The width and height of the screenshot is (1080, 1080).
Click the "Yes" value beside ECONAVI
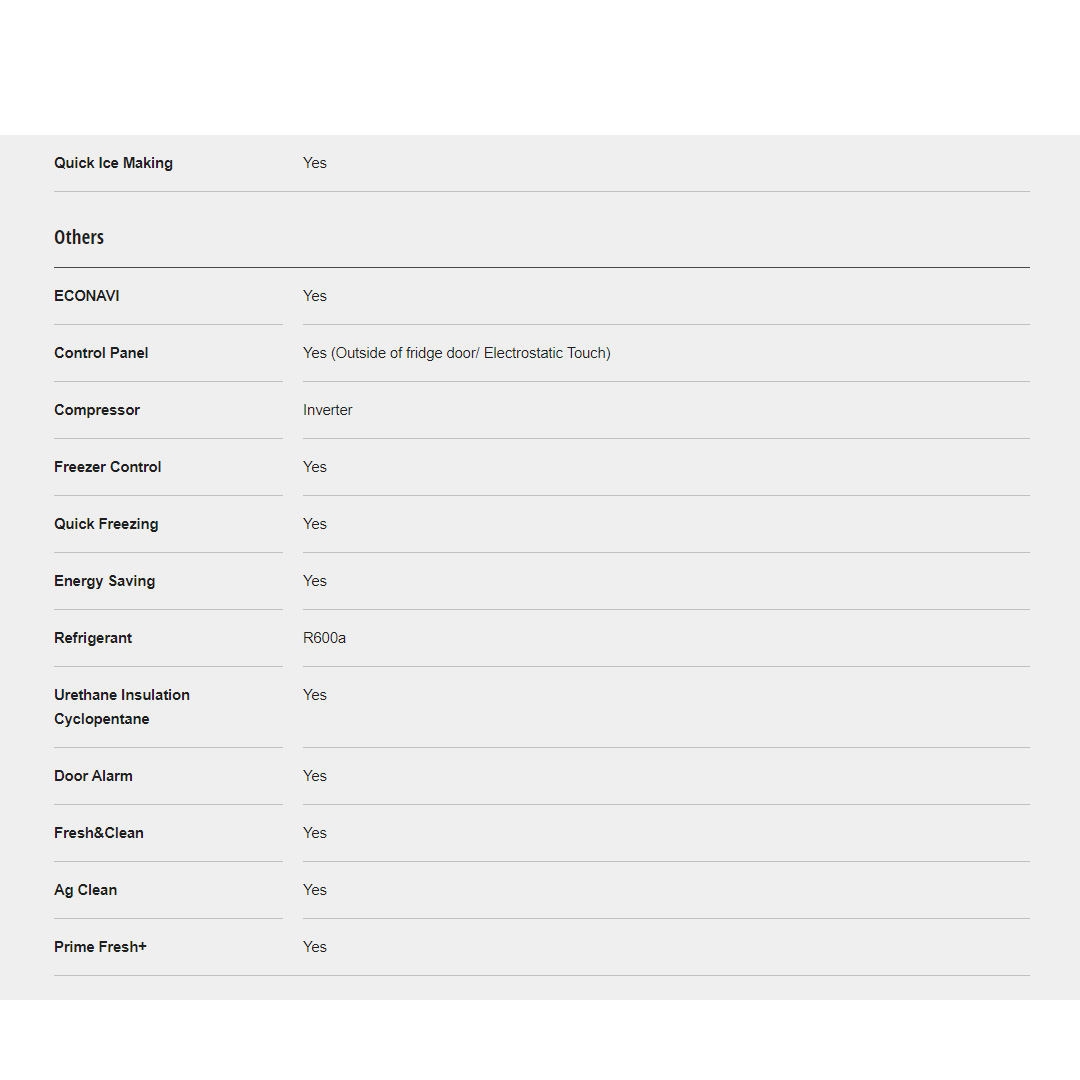315,296
